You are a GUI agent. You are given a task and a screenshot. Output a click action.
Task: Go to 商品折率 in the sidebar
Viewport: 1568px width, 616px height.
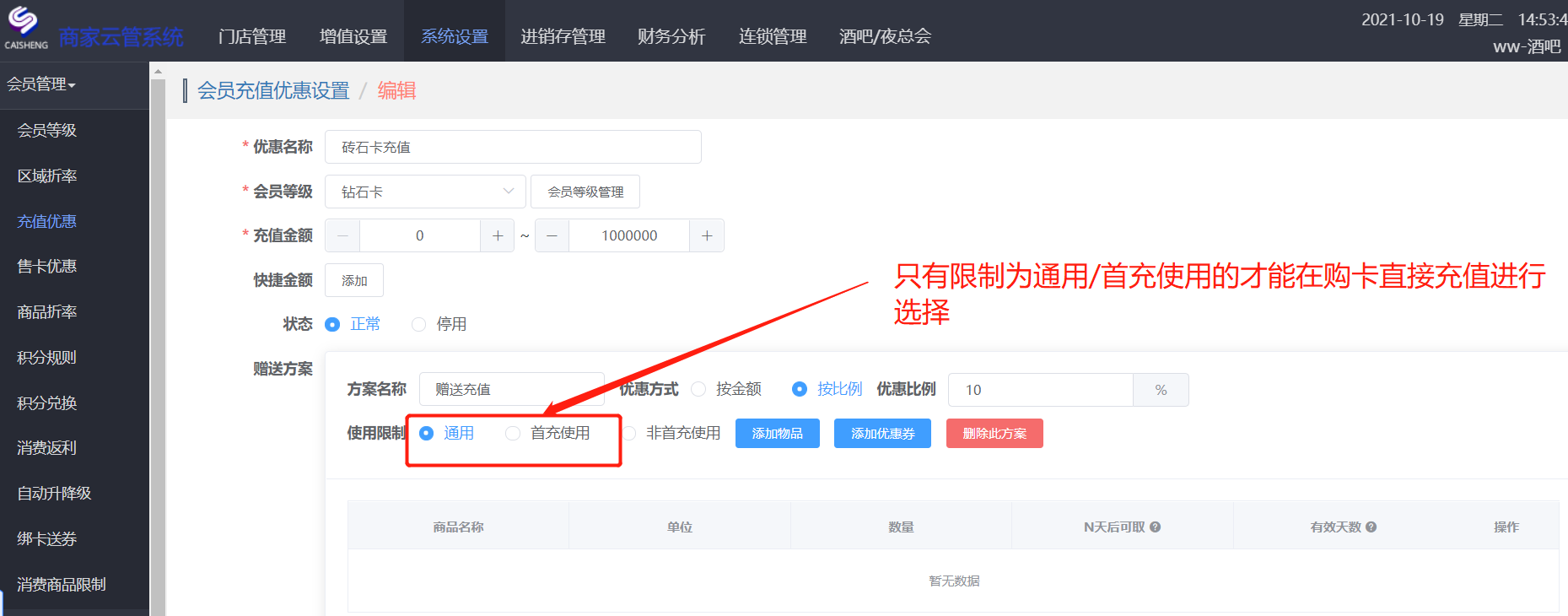pyautogui.click(x=47, y=311)
